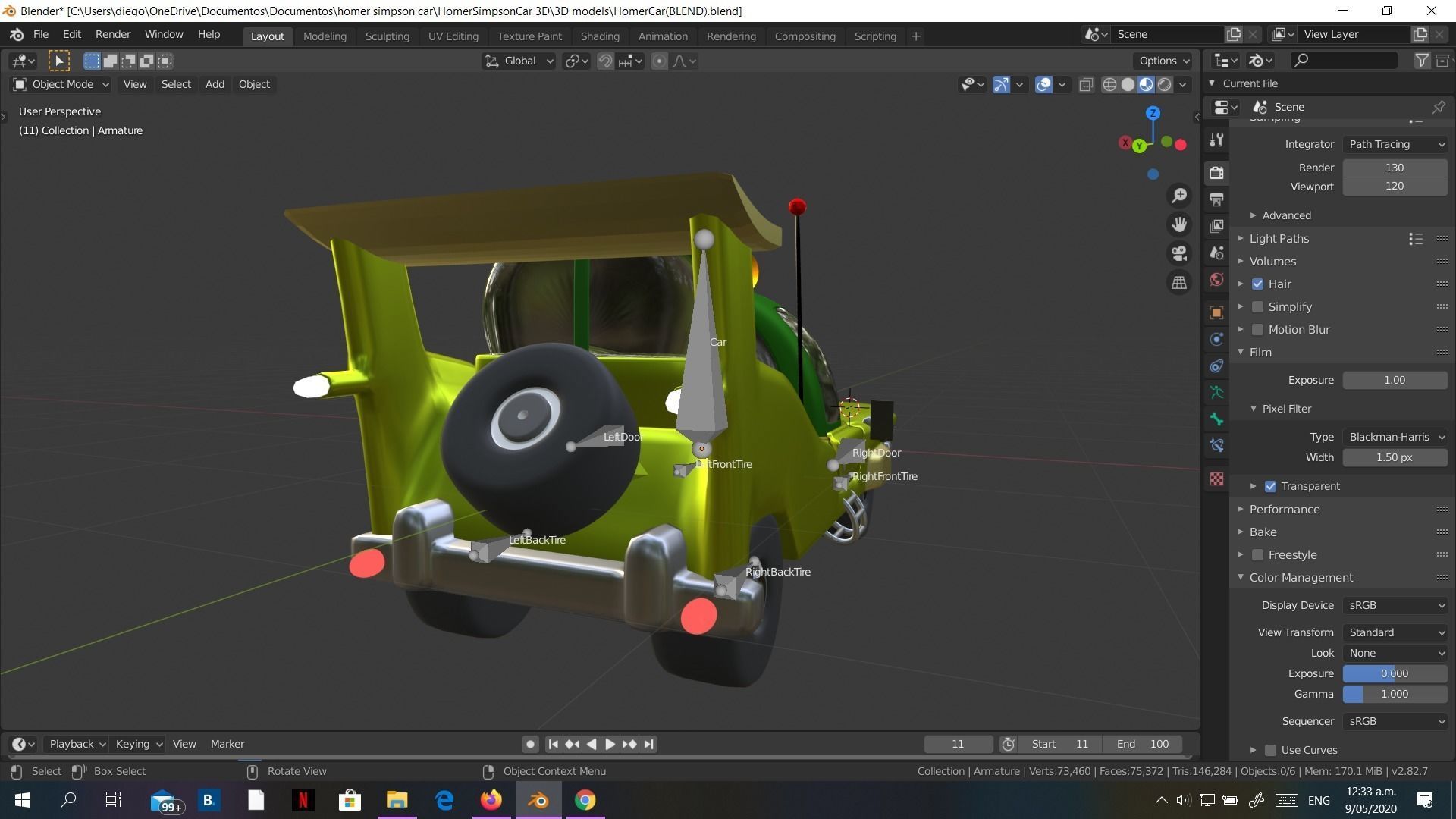Switch to Solid viewport shading
The height and width of the screenshot is (819, 1456).
click(1128, 84)
